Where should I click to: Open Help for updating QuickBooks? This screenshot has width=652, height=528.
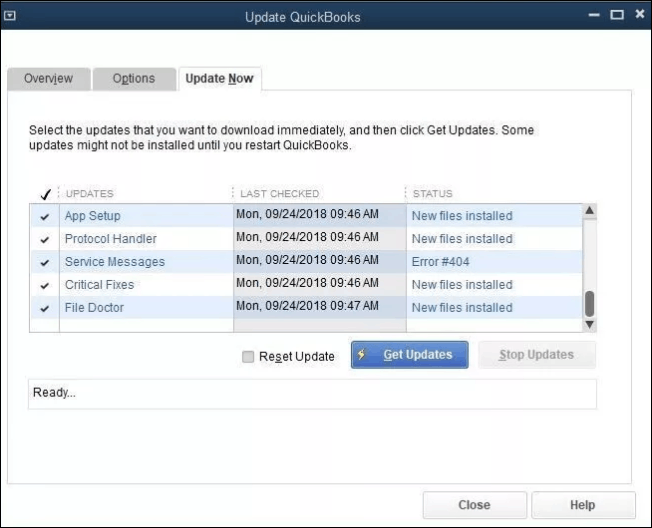pos(582,505)
